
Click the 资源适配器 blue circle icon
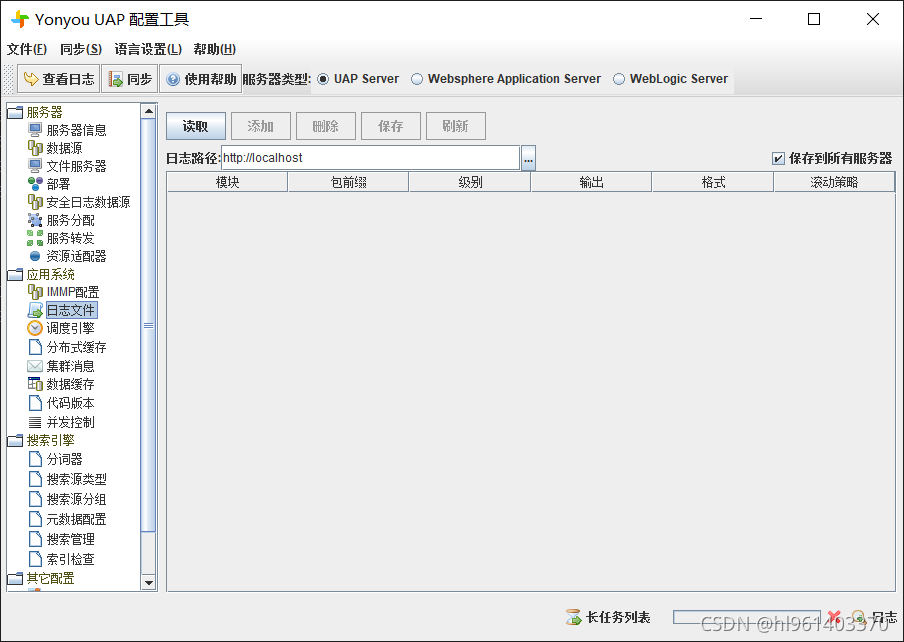click(35, 256)
